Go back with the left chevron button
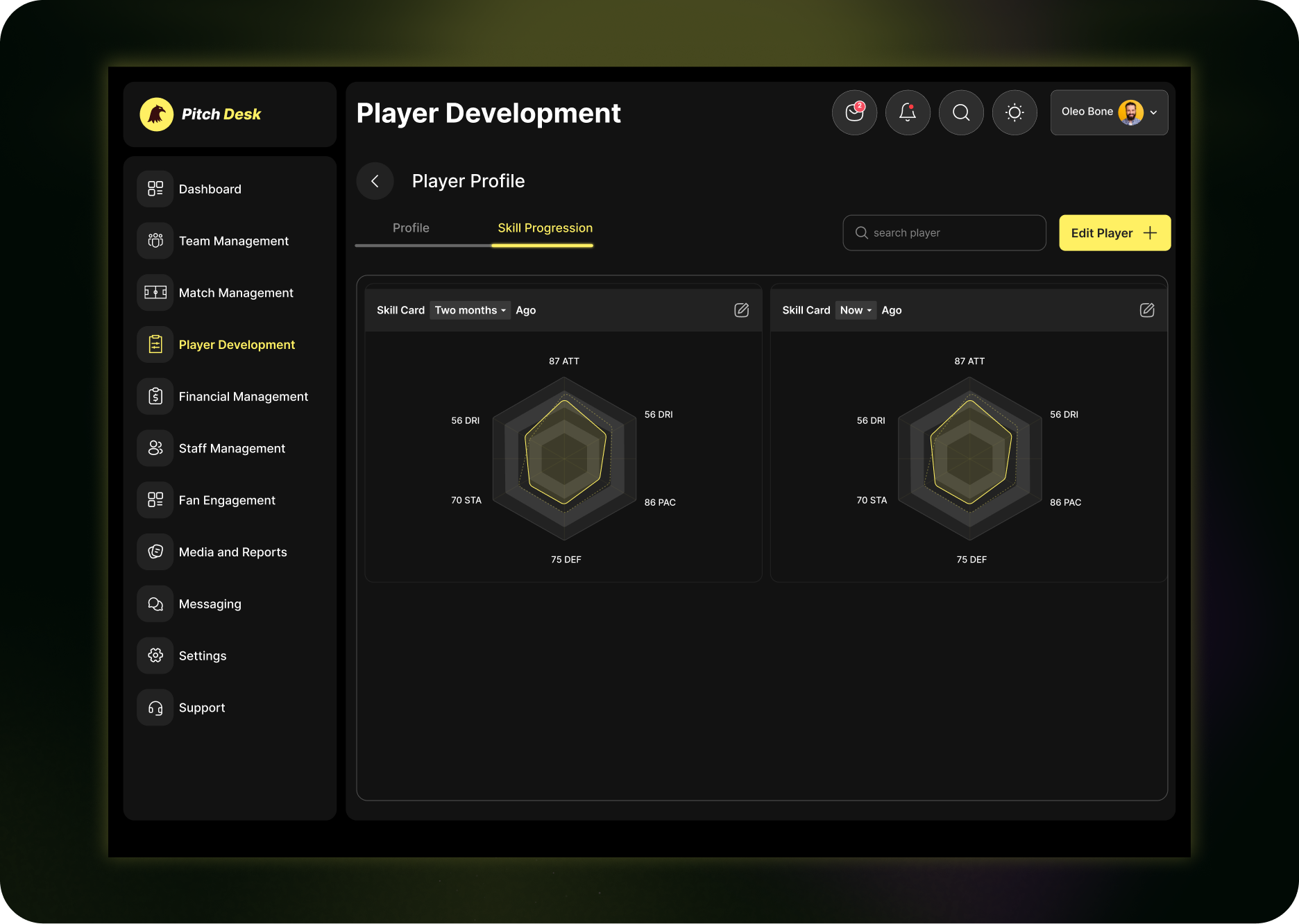 click(x=375, y=181)
